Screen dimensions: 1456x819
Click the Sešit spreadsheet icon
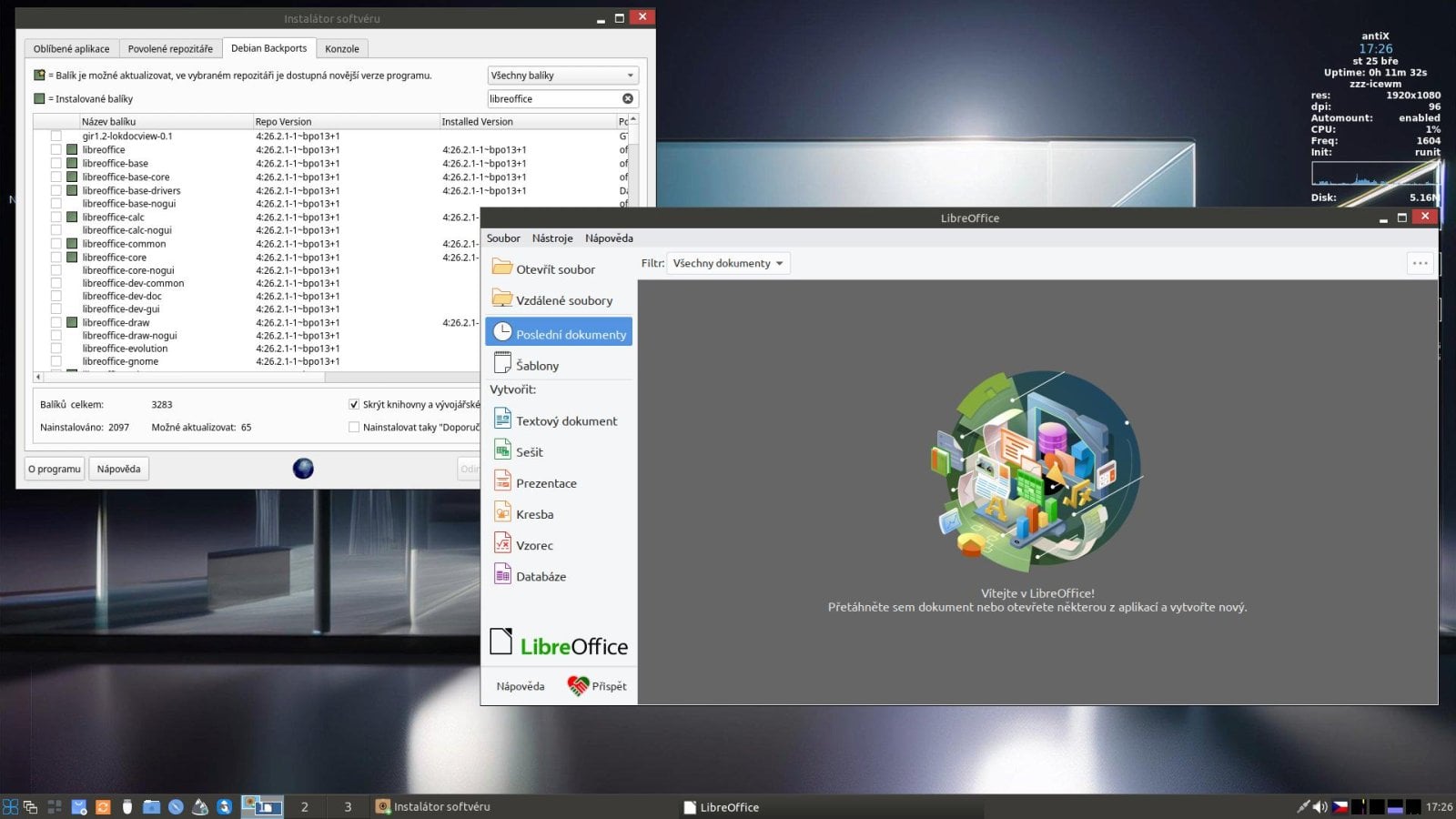pyautogui.click(x=502, y=450)
